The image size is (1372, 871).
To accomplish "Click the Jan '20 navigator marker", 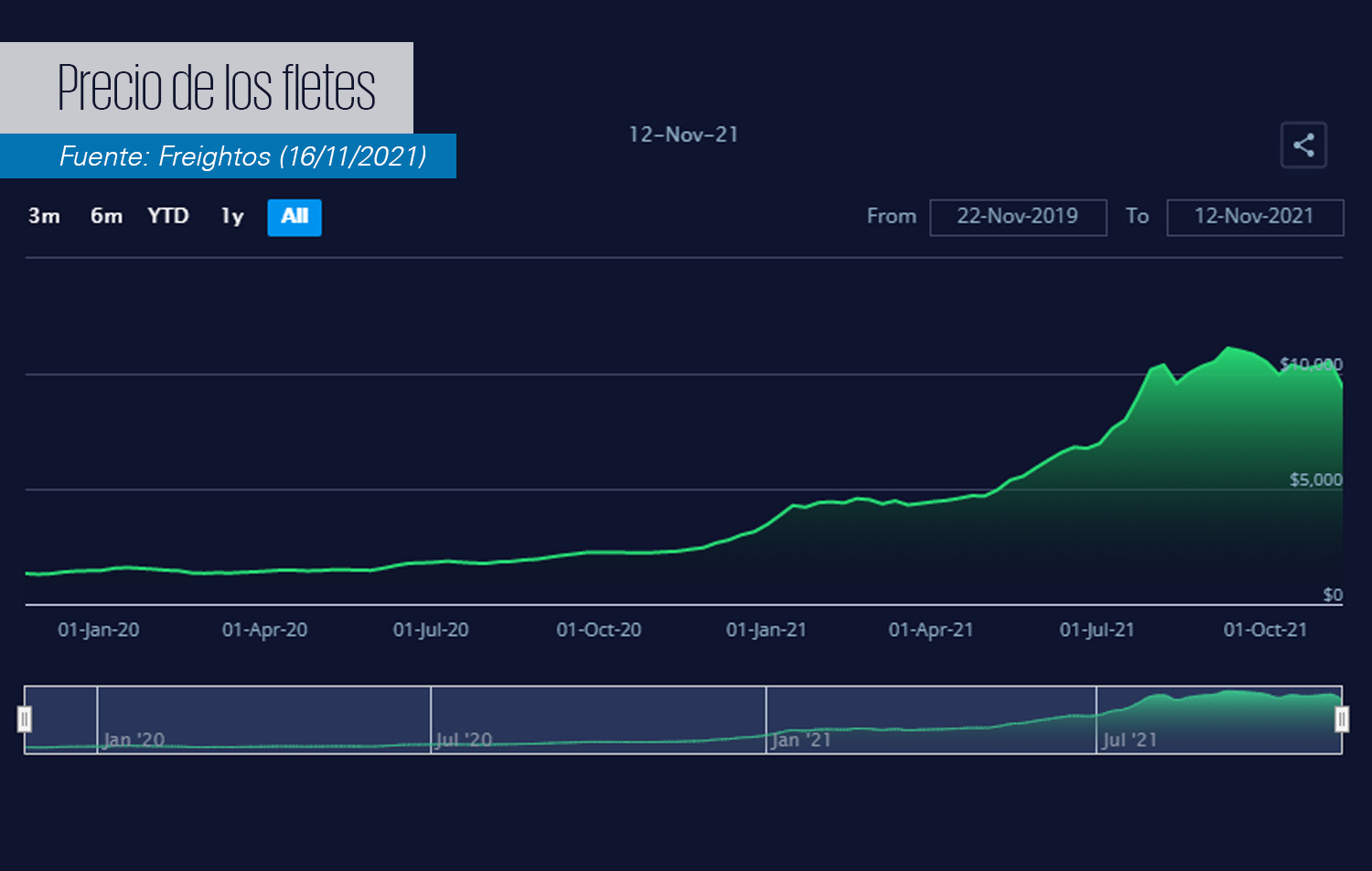I will (x=134, y=739).
